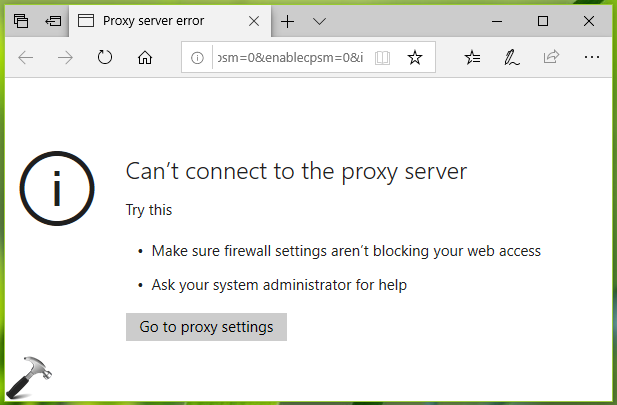Click Go to proxy settings button

pyautogui.click(x=206, y=327)
